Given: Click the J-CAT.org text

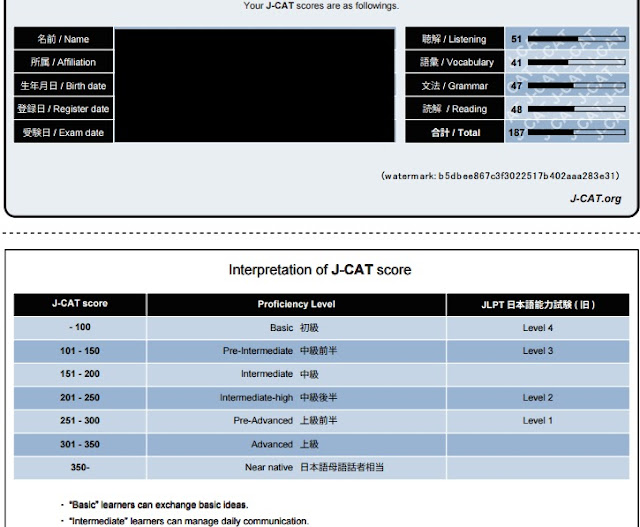Looking at the screenshot, I should coord(596,199).
